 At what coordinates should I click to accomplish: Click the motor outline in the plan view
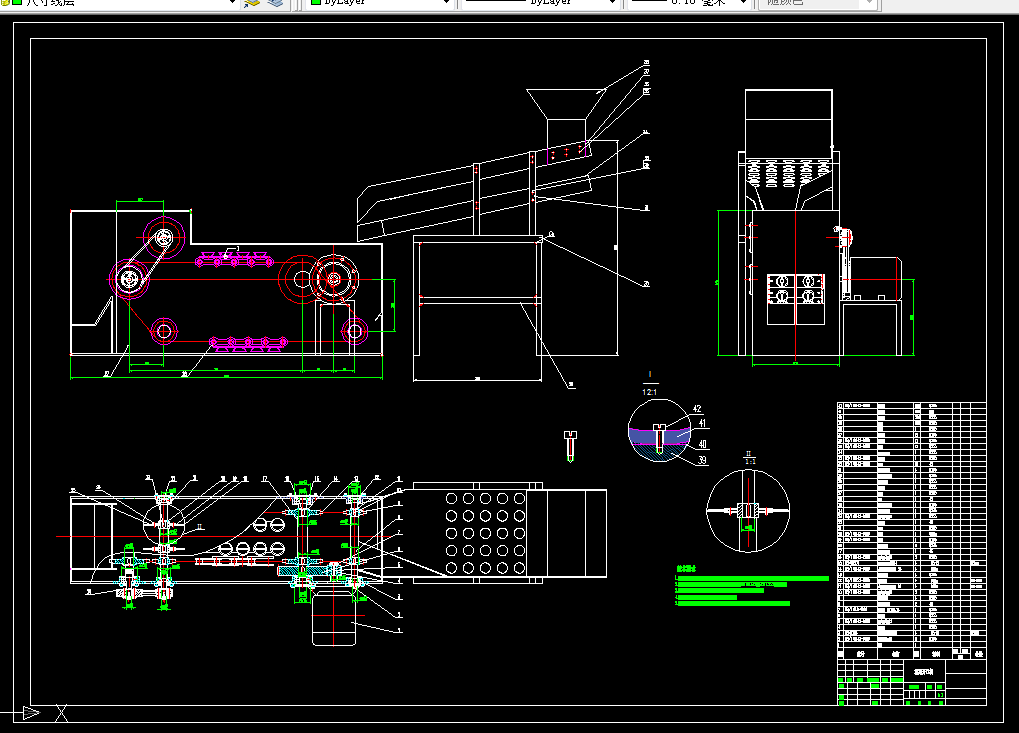pos(334,617)
